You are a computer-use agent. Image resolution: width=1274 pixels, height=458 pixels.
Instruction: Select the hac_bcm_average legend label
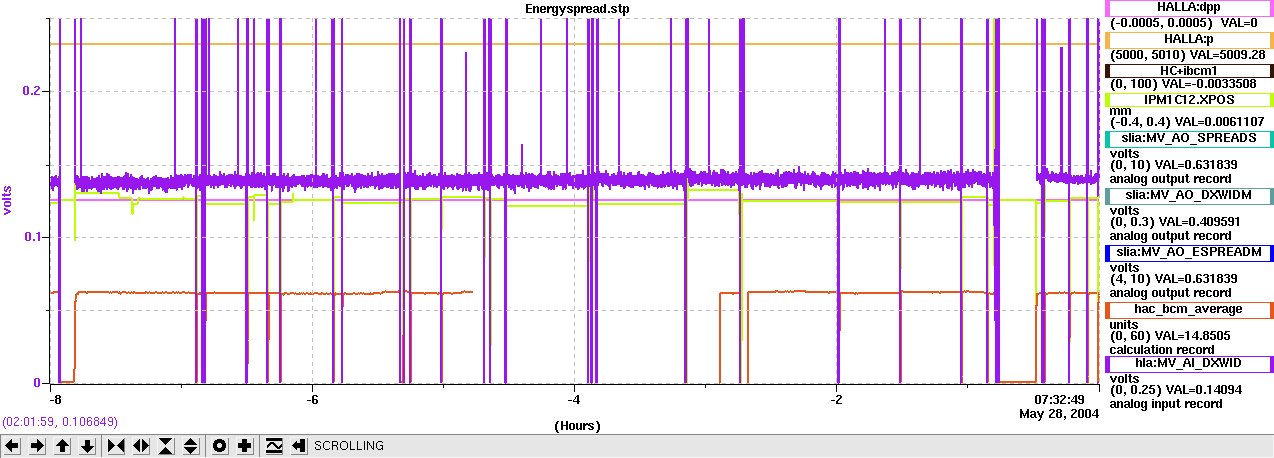(x=1188, y=310)
